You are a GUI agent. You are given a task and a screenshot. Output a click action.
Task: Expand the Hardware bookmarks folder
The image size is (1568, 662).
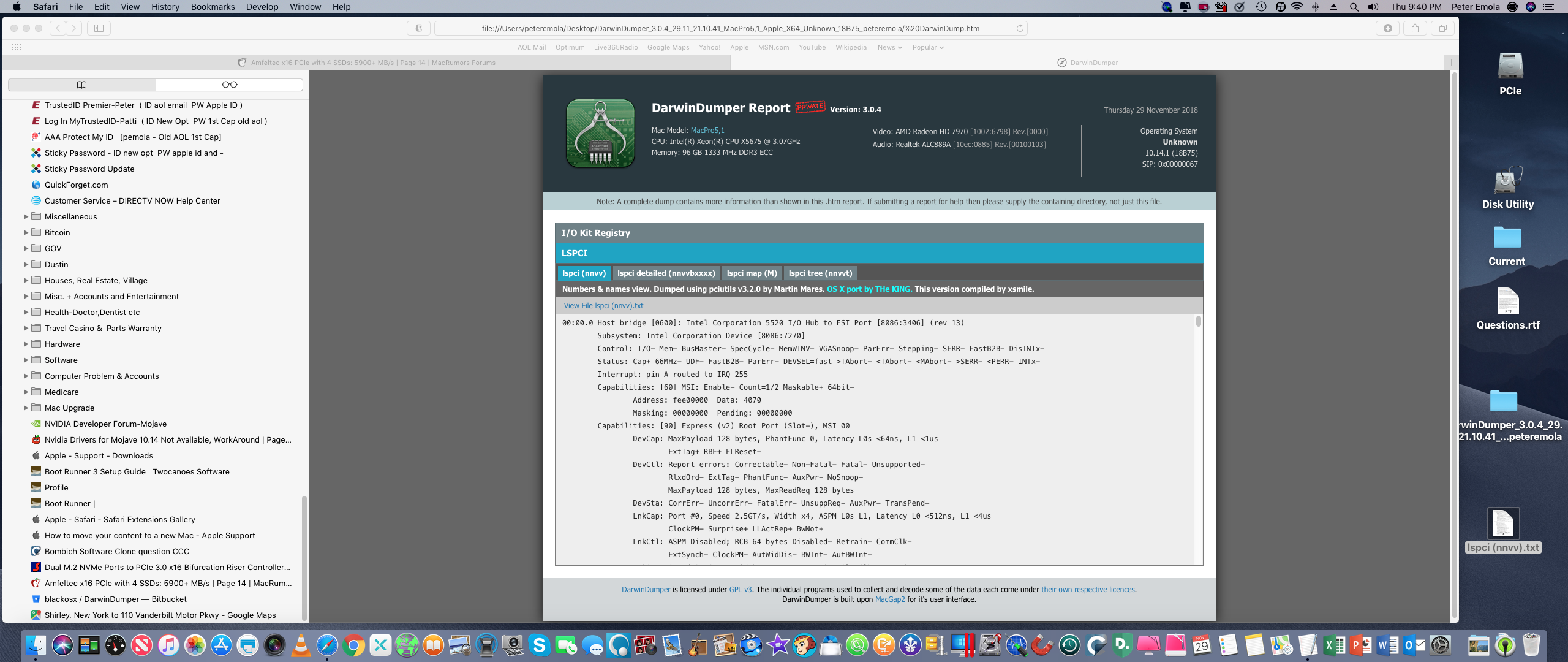[x=26, y=344]
